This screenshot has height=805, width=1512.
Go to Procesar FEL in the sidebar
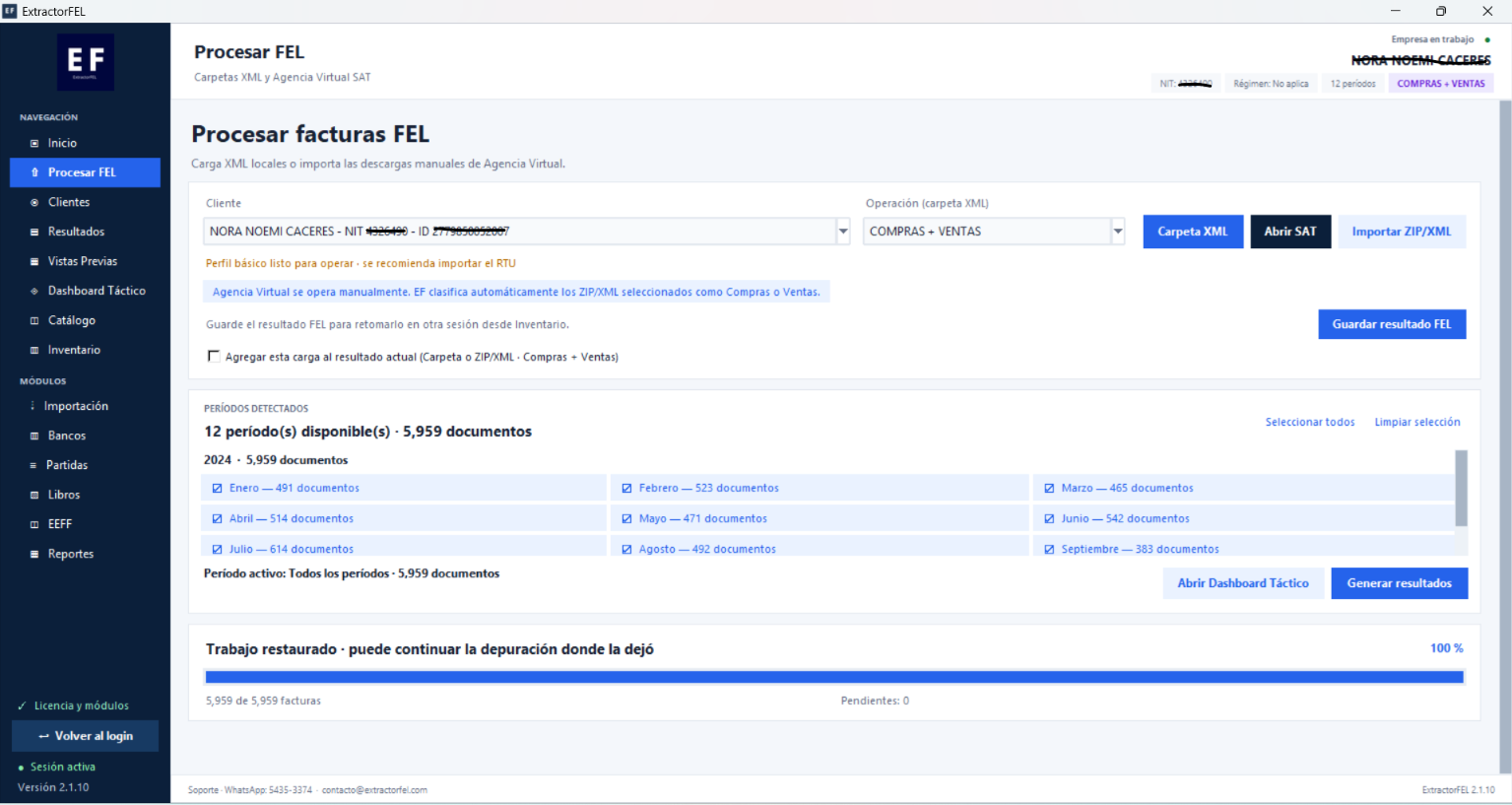point(85,172)
